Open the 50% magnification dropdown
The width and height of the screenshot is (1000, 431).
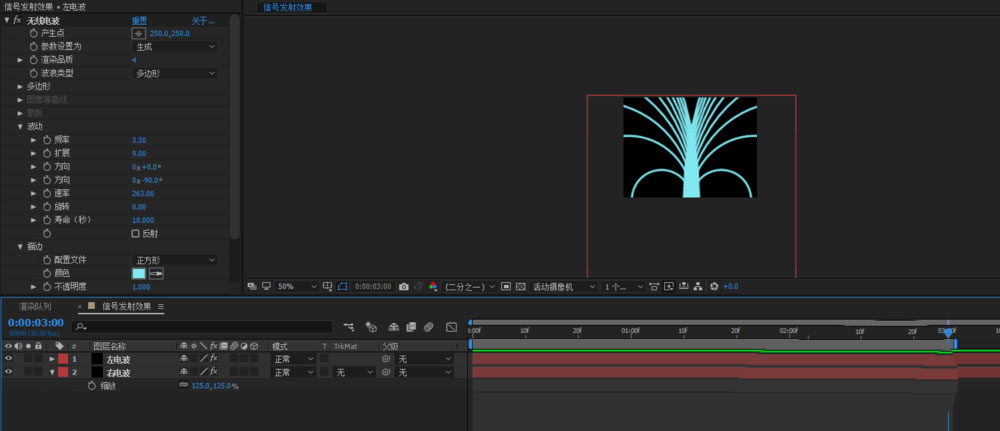click(x=293, y=286)
